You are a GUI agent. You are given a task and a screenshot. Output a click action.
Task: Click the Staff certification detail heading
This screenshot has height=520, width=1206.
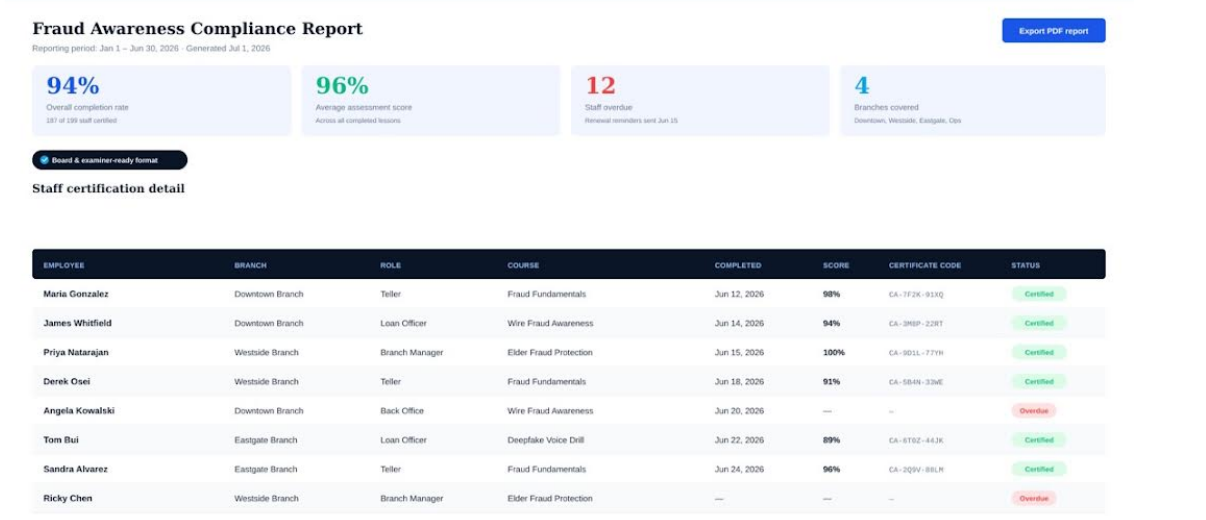[x=108, y=188]
